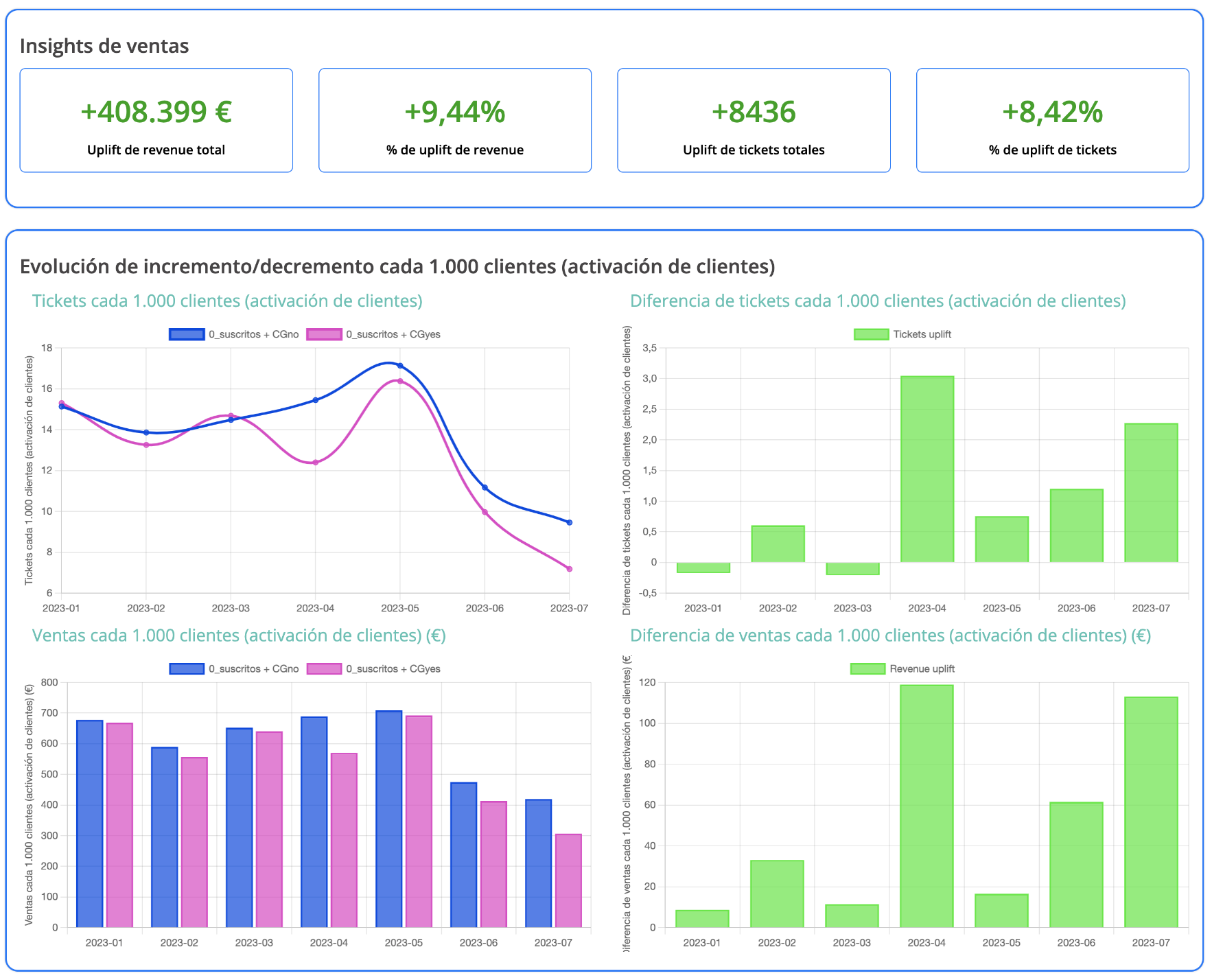Toggle CGyes legend in Tickets line chart
Screen dimensions: 1212x980
(x=373, y=334)
